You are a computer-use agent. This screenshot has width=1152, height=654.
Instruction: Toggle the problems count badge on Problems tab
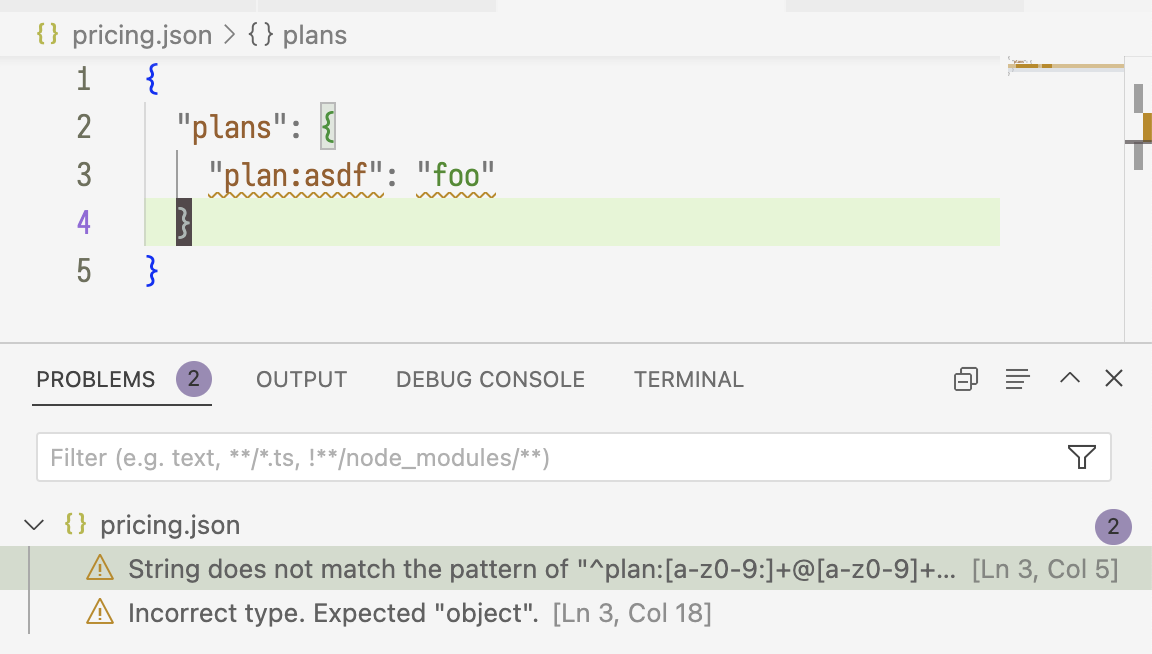pos(193,379)
